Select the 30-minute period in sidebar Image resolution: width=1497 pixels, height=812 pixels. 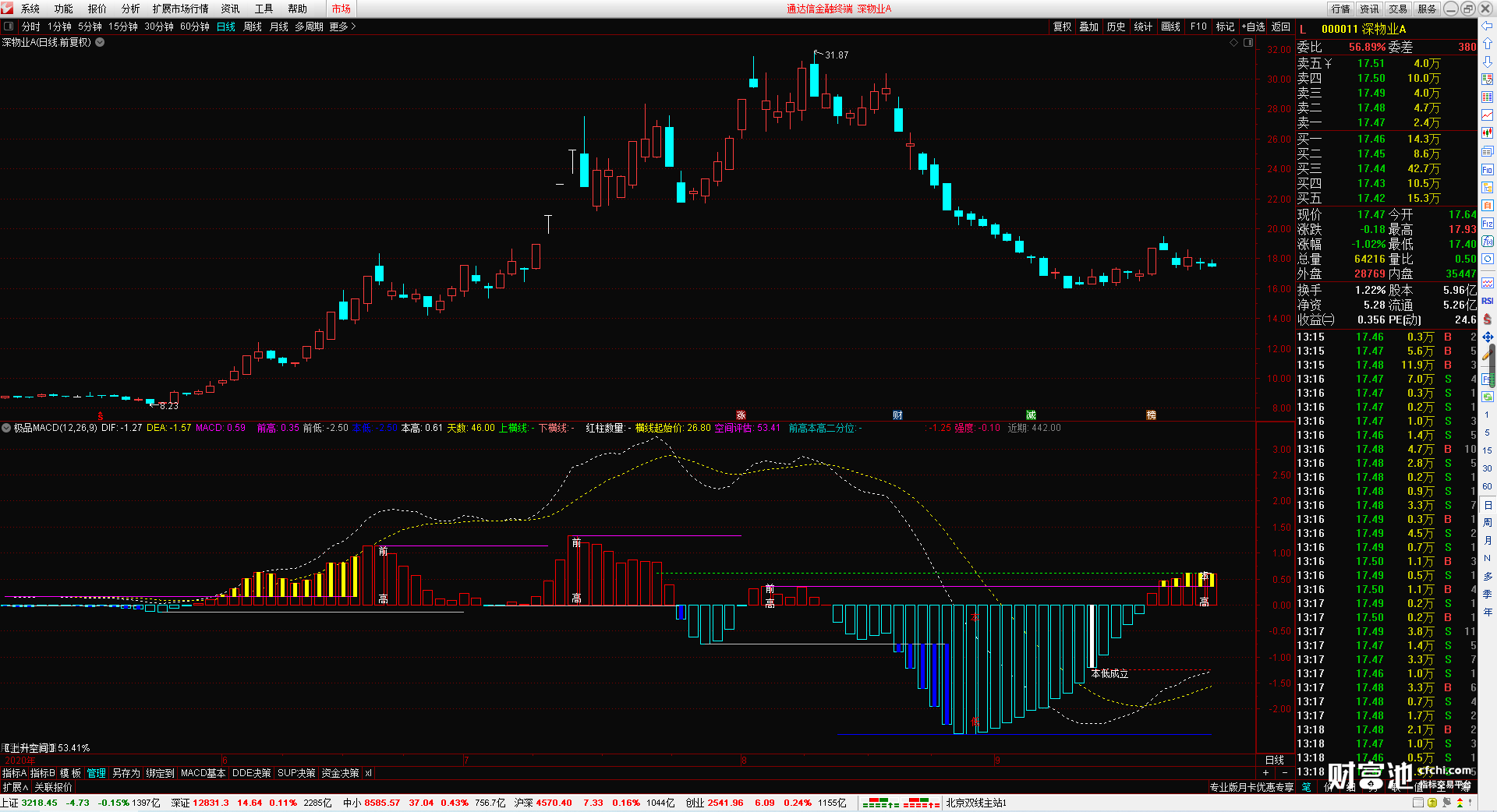(1487, 468)
